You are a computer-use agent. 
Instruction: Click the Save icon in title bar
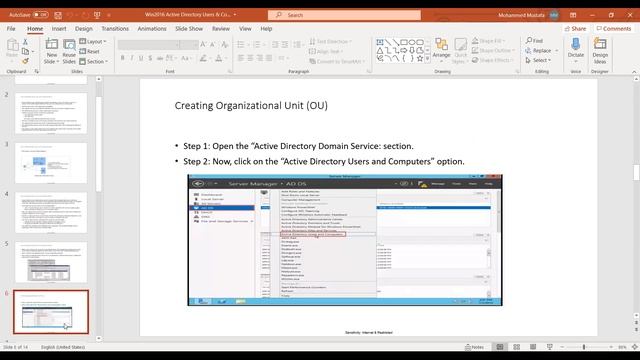(58, 15)
